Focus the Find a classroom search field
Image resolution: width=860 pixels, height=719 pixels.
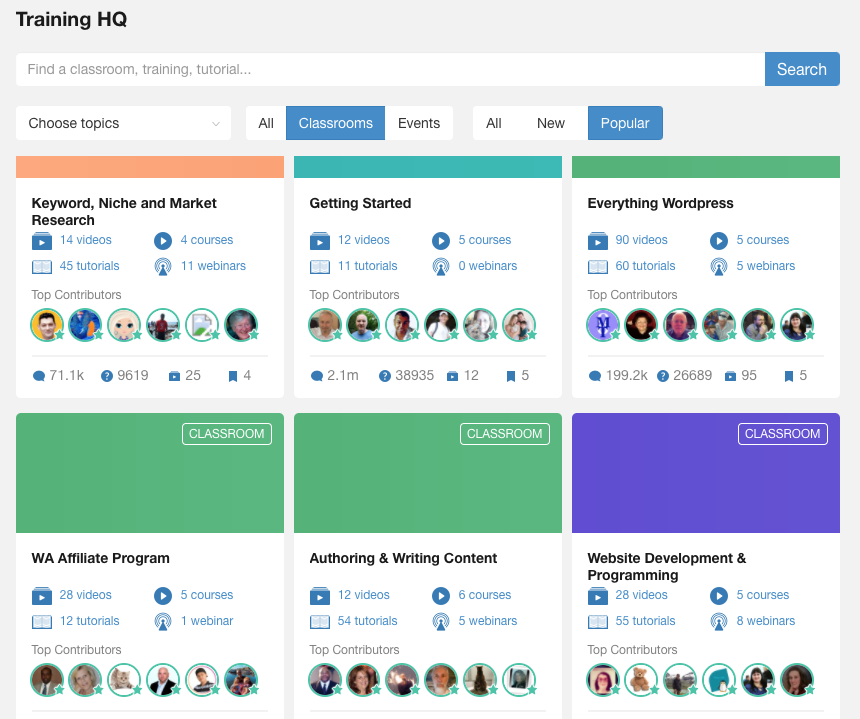click(x=390, y=70)
